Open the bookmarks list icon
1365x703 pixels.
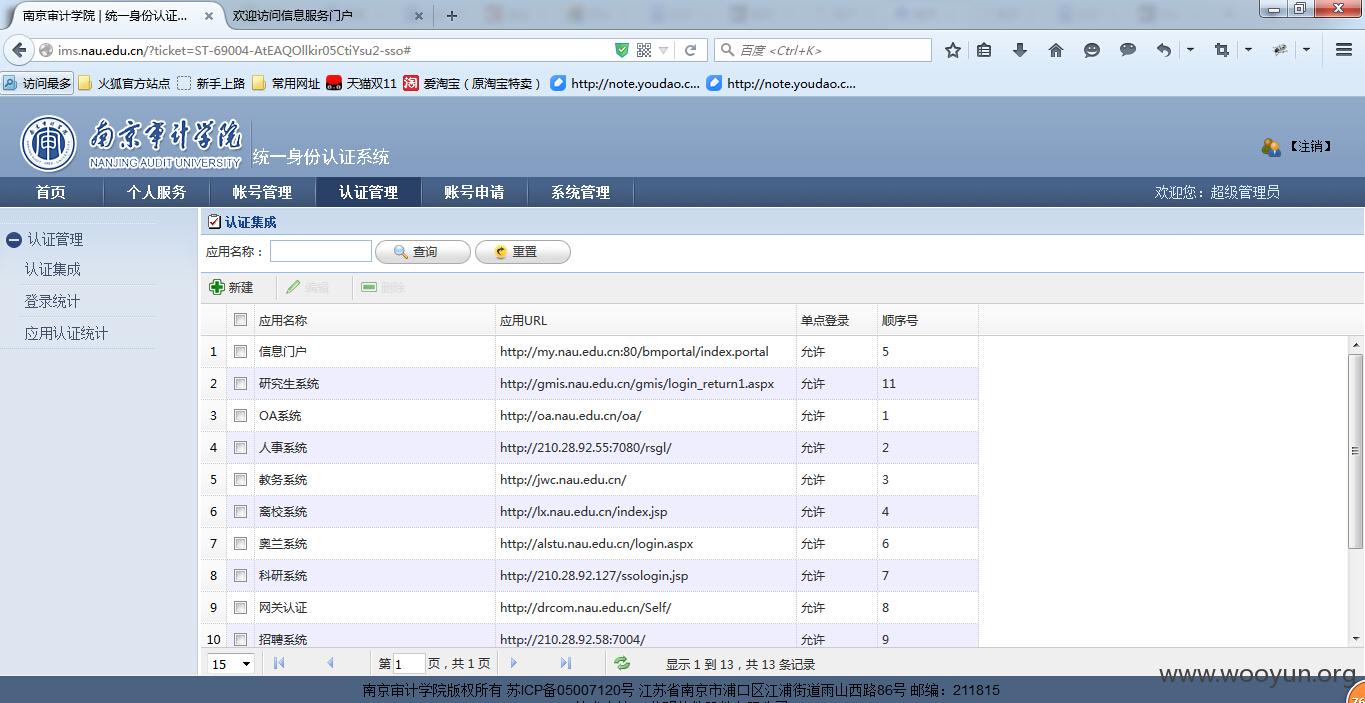tap(984, 50)
